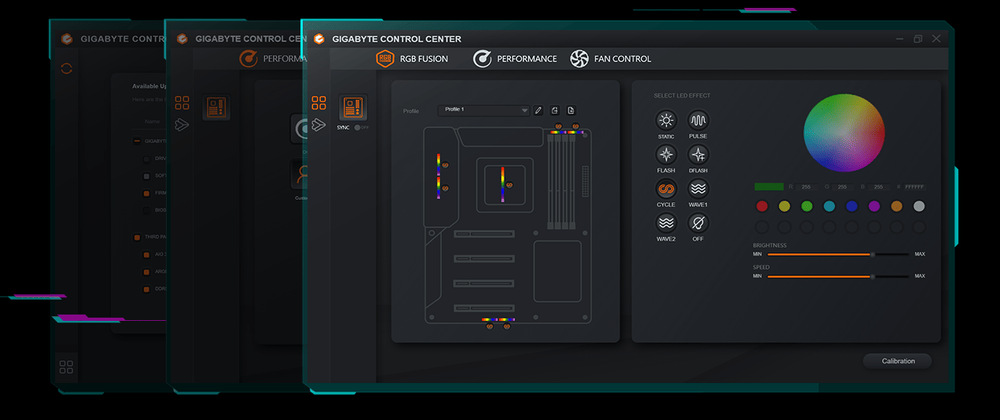Click grid icon at bottom of leftmost window

tap(66, 367)
